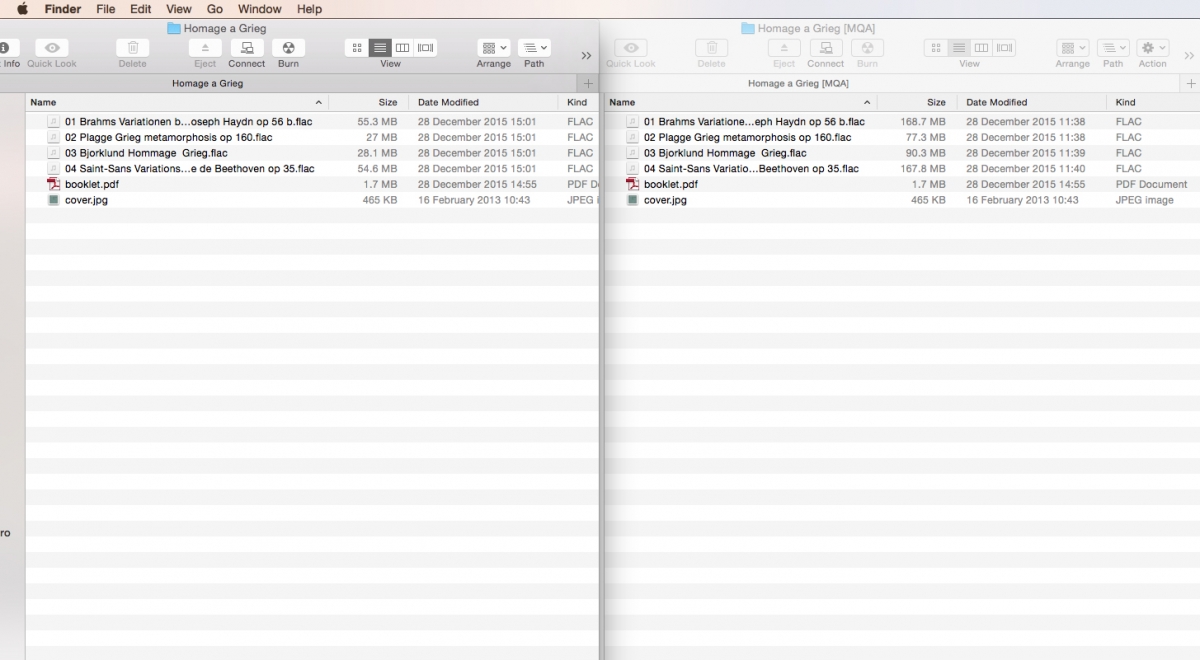
Task: Select 02 Plagge 27 MB flac file
Action: click(312, 137)
